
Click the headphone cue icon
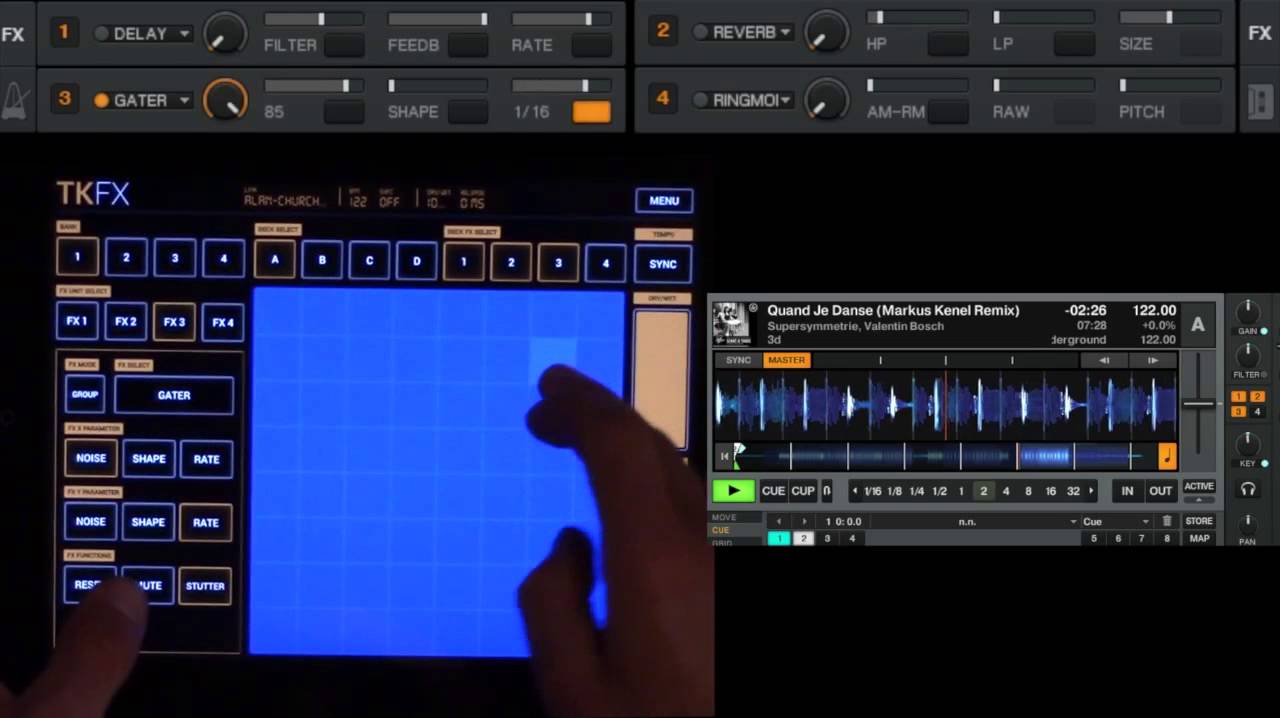tap(1247, 489)
